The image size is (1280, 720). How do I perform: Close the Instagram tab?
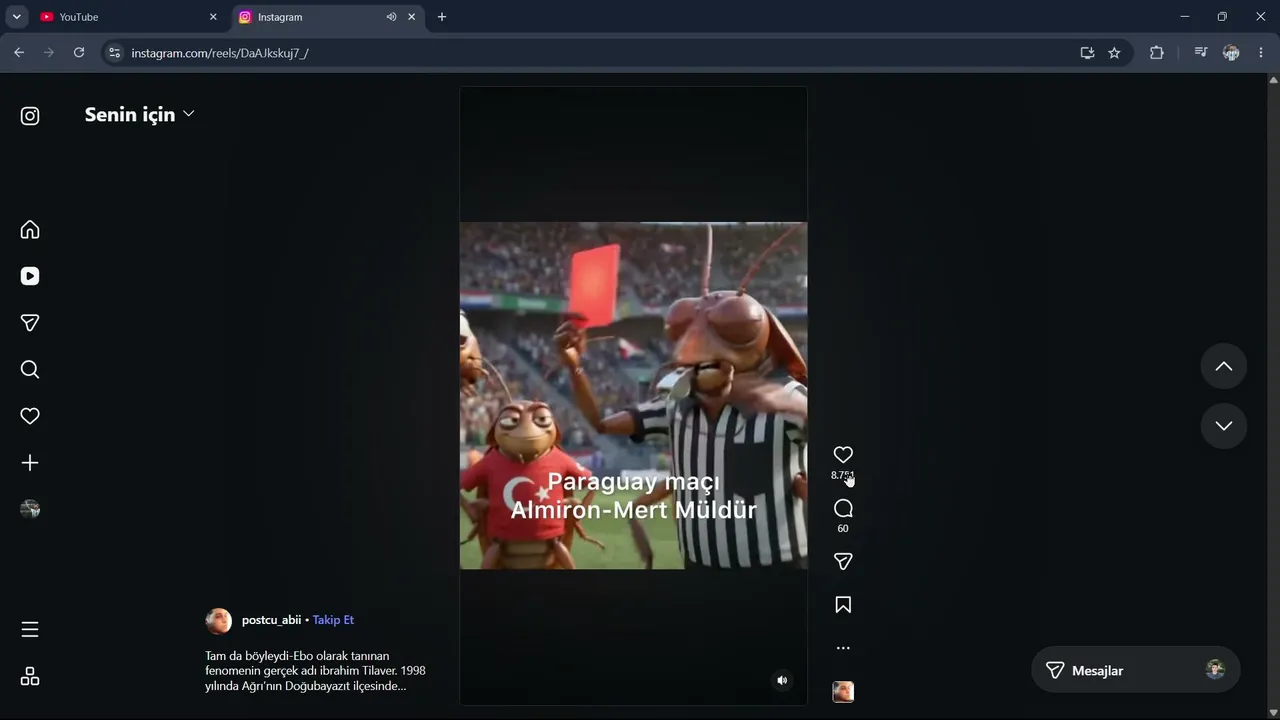[x=411, y=17]
